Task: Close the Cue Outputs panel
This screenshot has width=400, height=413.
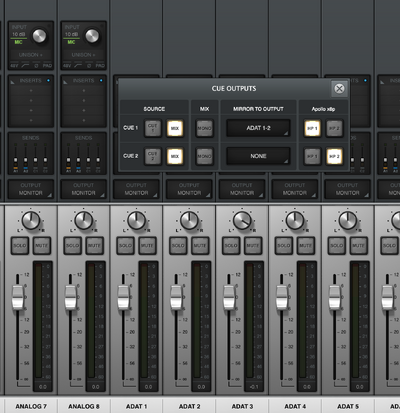Action: pyautogui.click(x=339, y=89)
